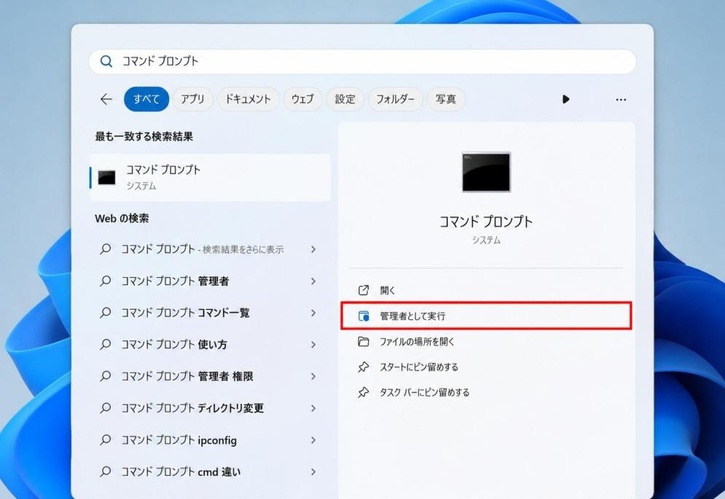This screenshot has width=725, height=499.
Task: Open the three-dot options menu
Action: [621, 99]
